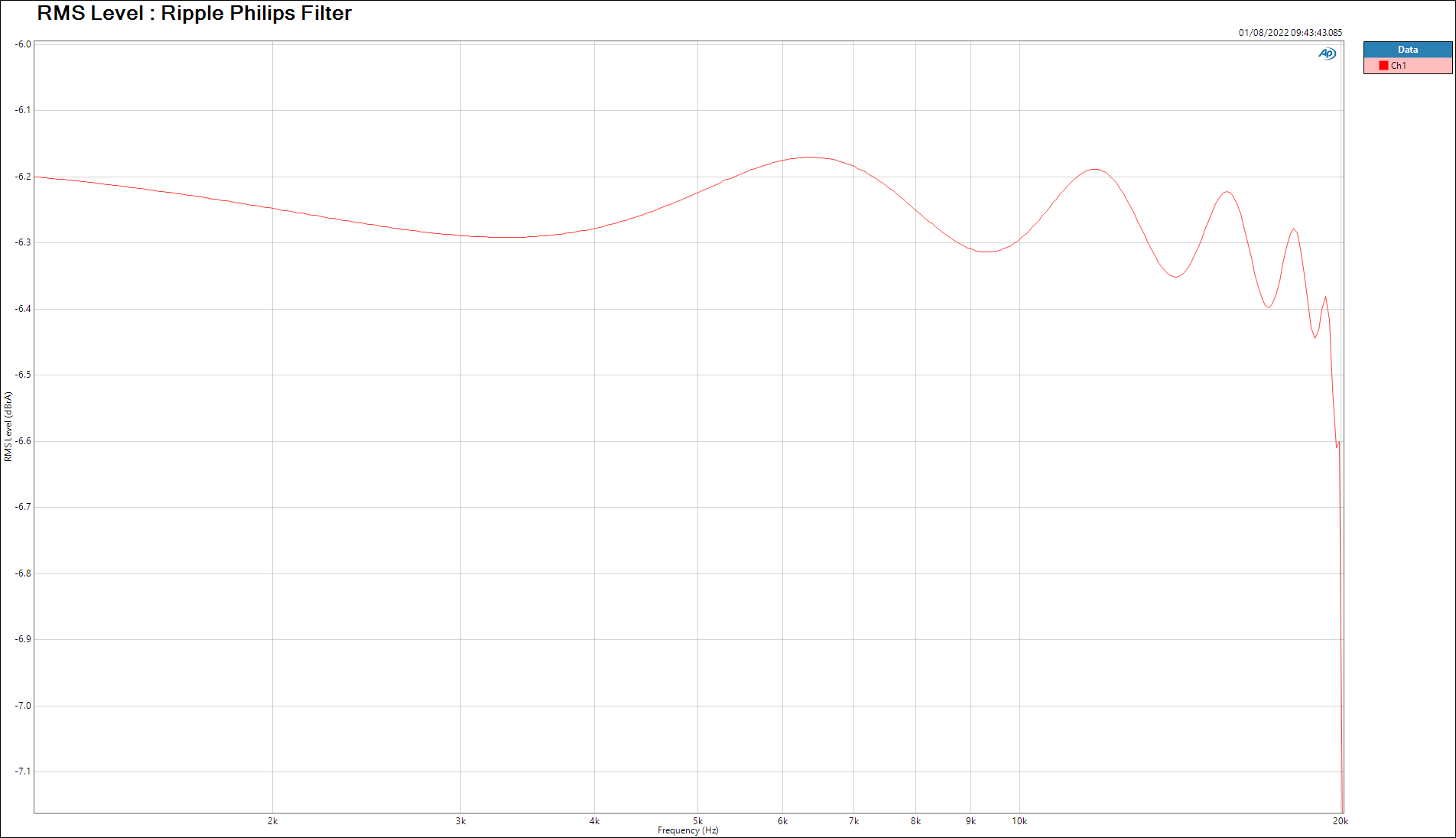Click the red Ch1 color swatch

[1383, 66]
